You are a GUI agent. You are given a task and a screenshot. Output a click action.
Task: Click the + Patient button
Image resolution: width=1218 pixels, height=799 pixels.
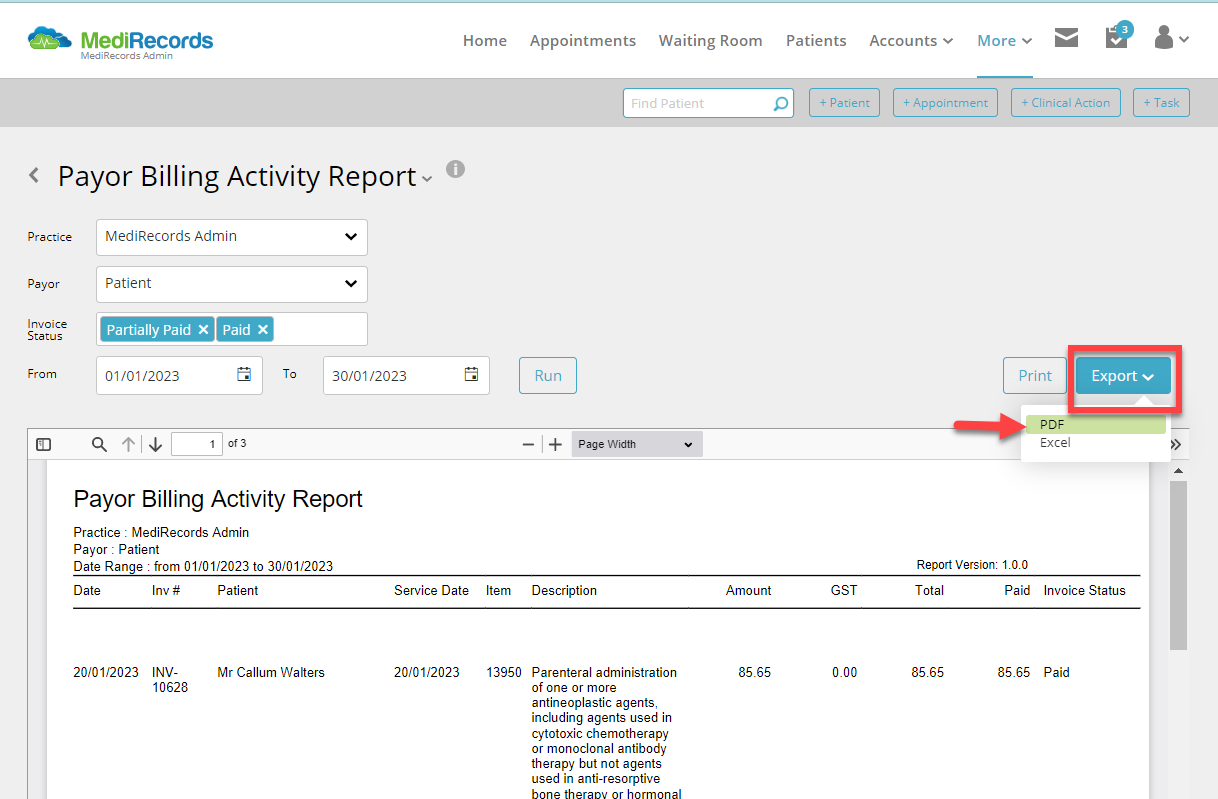[x=844, y=102]
